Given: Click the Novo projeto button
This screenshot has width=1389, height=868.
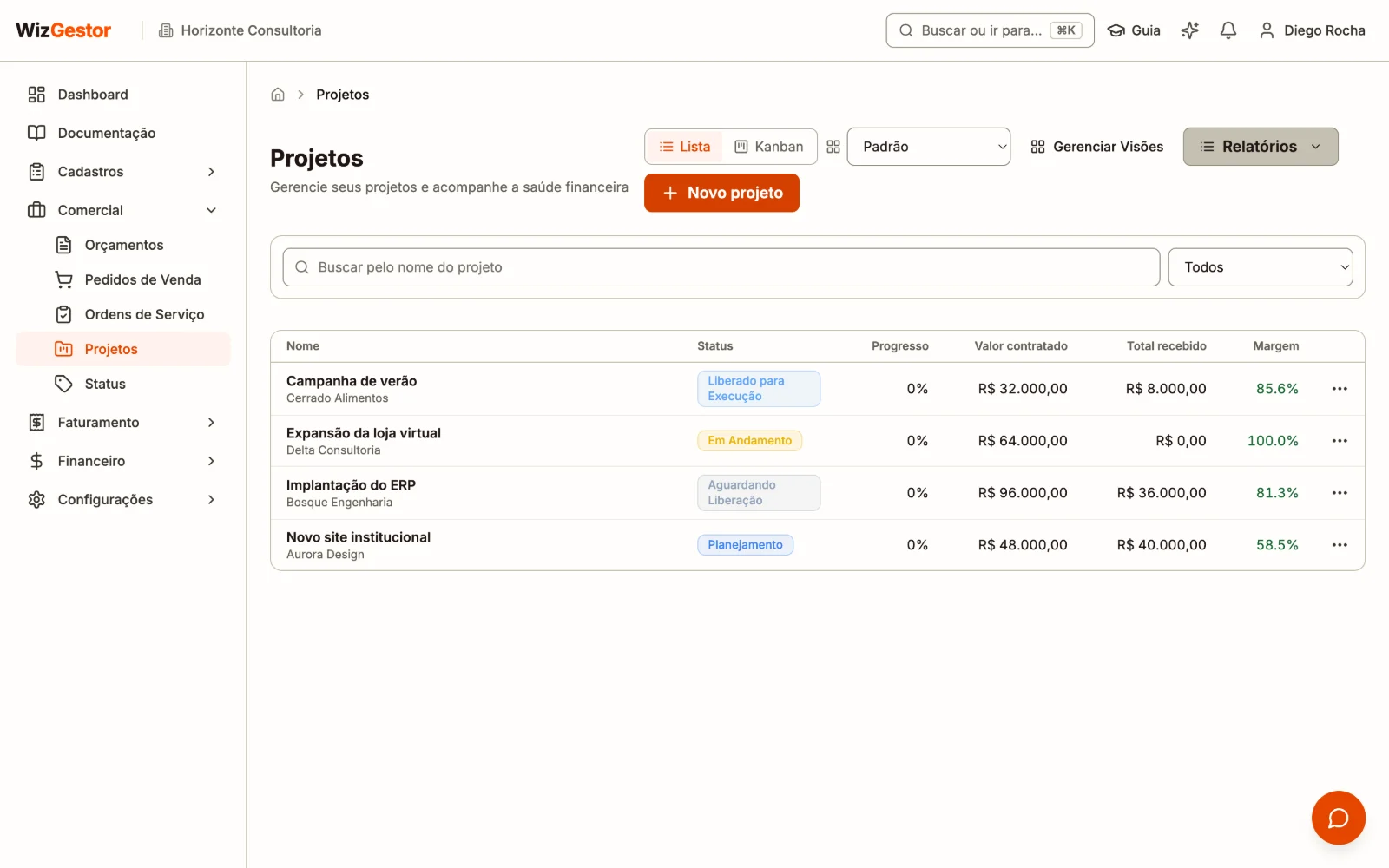Looking at the screenshot, I should pos(721,193).
